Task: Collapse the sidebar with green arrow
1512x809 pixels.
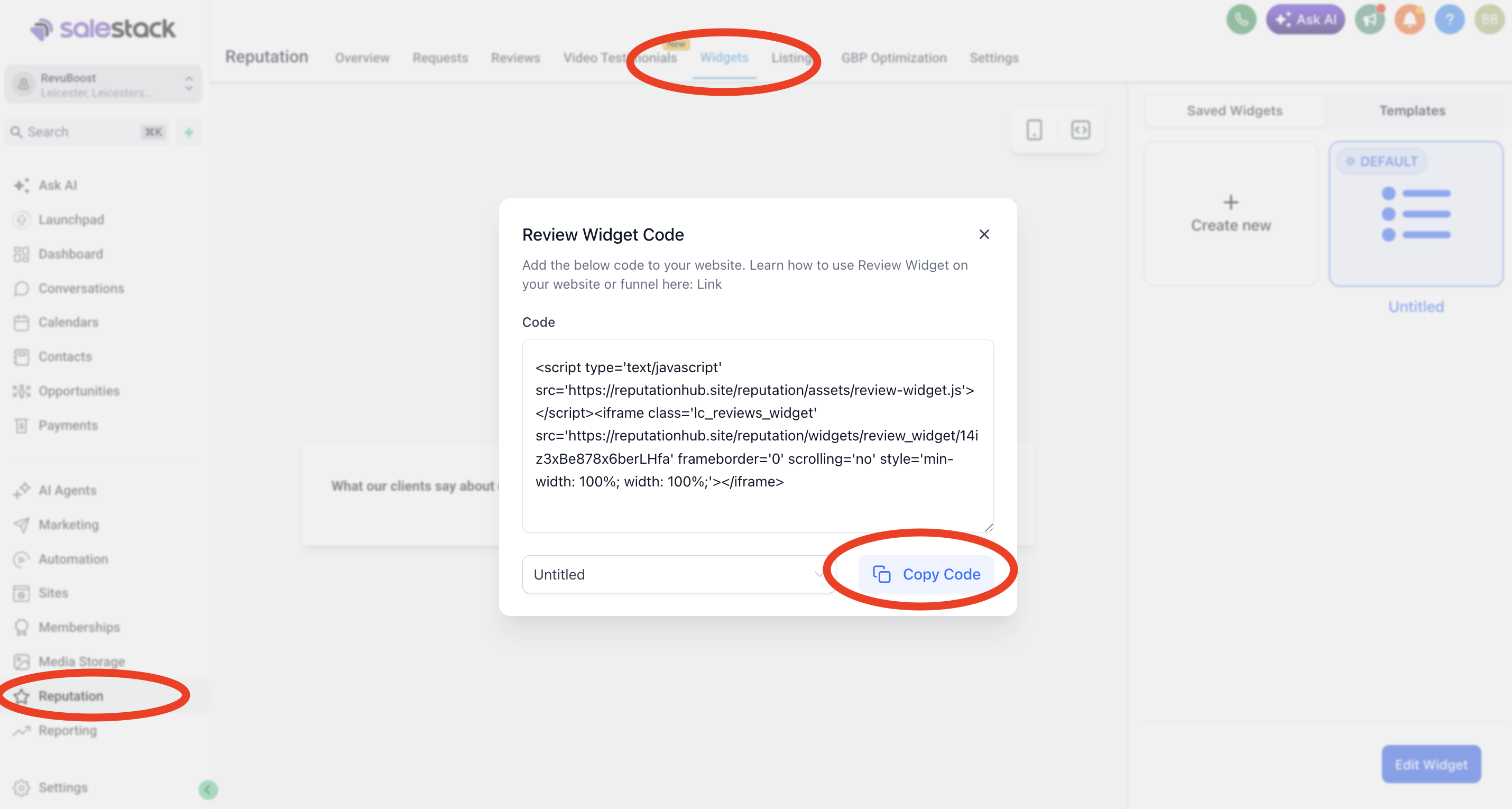Action: 208,789
